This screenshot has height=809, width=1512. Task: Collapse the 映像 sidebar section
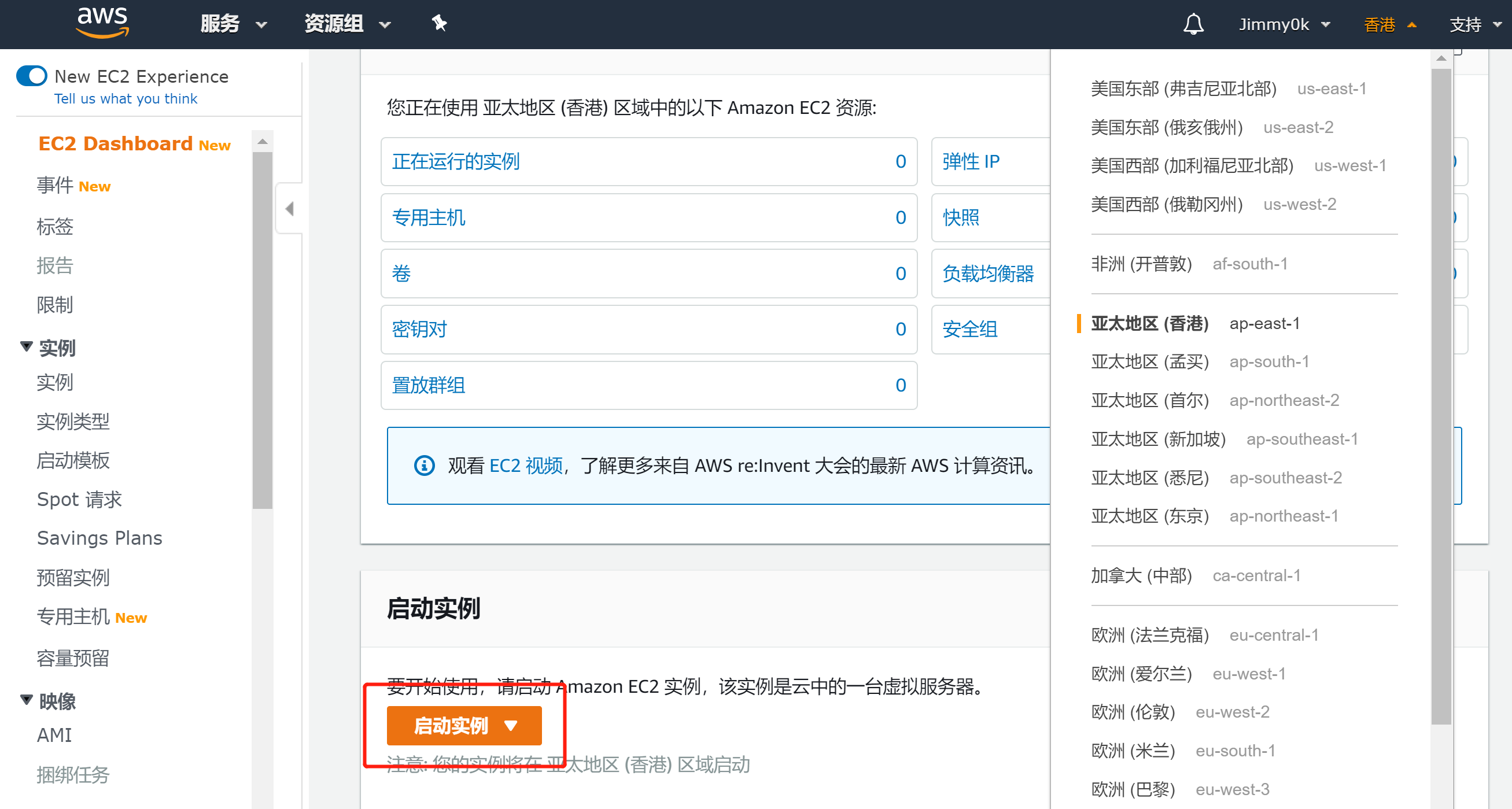tap(27, 700)
